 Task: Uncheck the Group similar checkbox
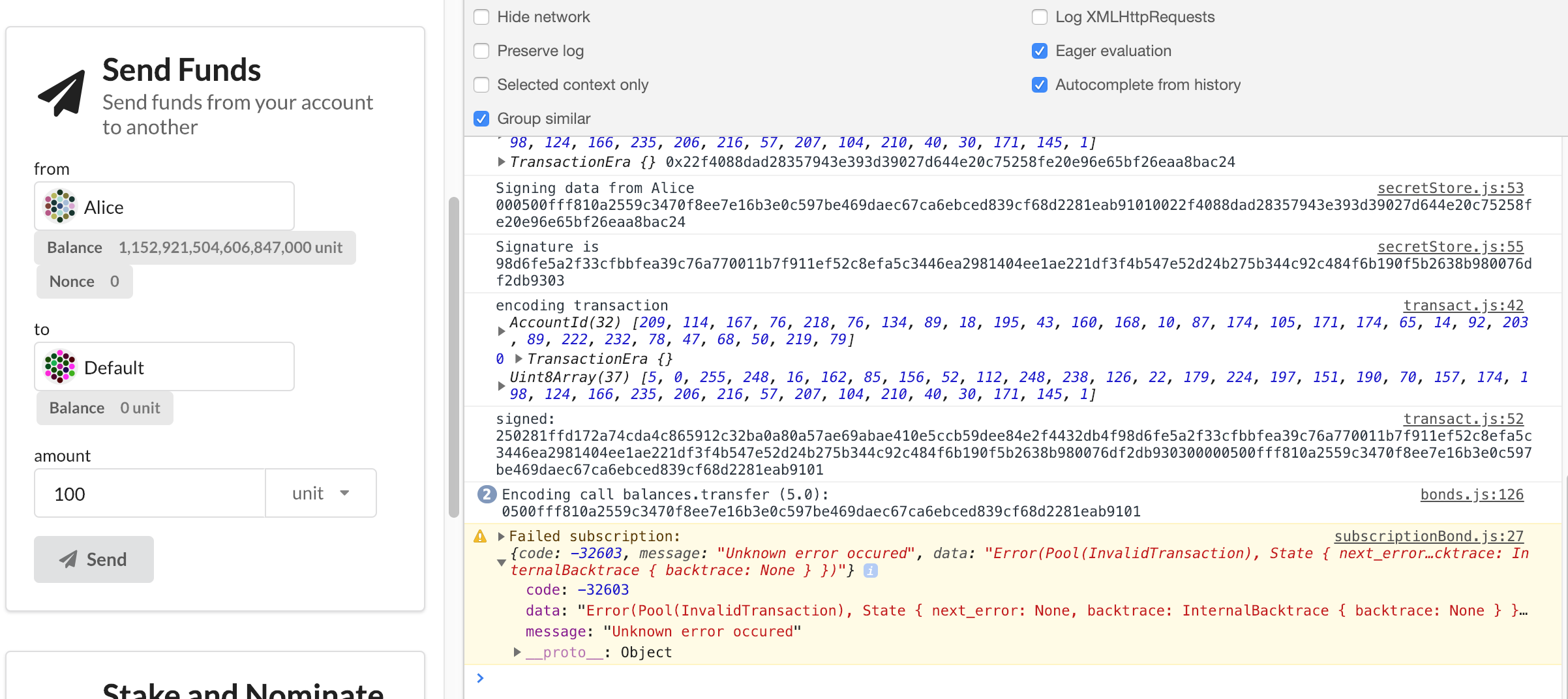(x=481, y=119)
